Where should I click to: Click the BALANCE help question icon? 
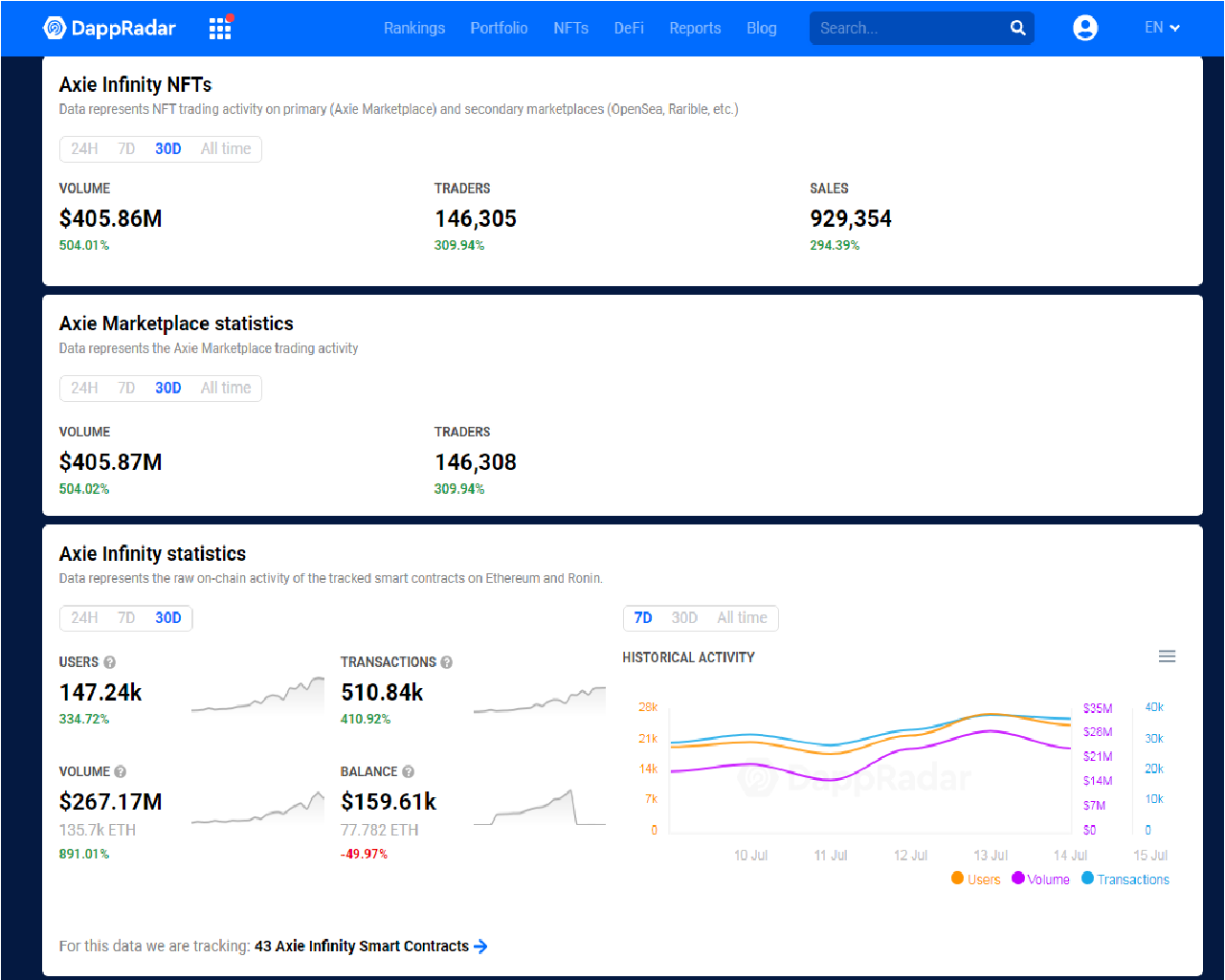pyautogui.click(x=409, y=771)
